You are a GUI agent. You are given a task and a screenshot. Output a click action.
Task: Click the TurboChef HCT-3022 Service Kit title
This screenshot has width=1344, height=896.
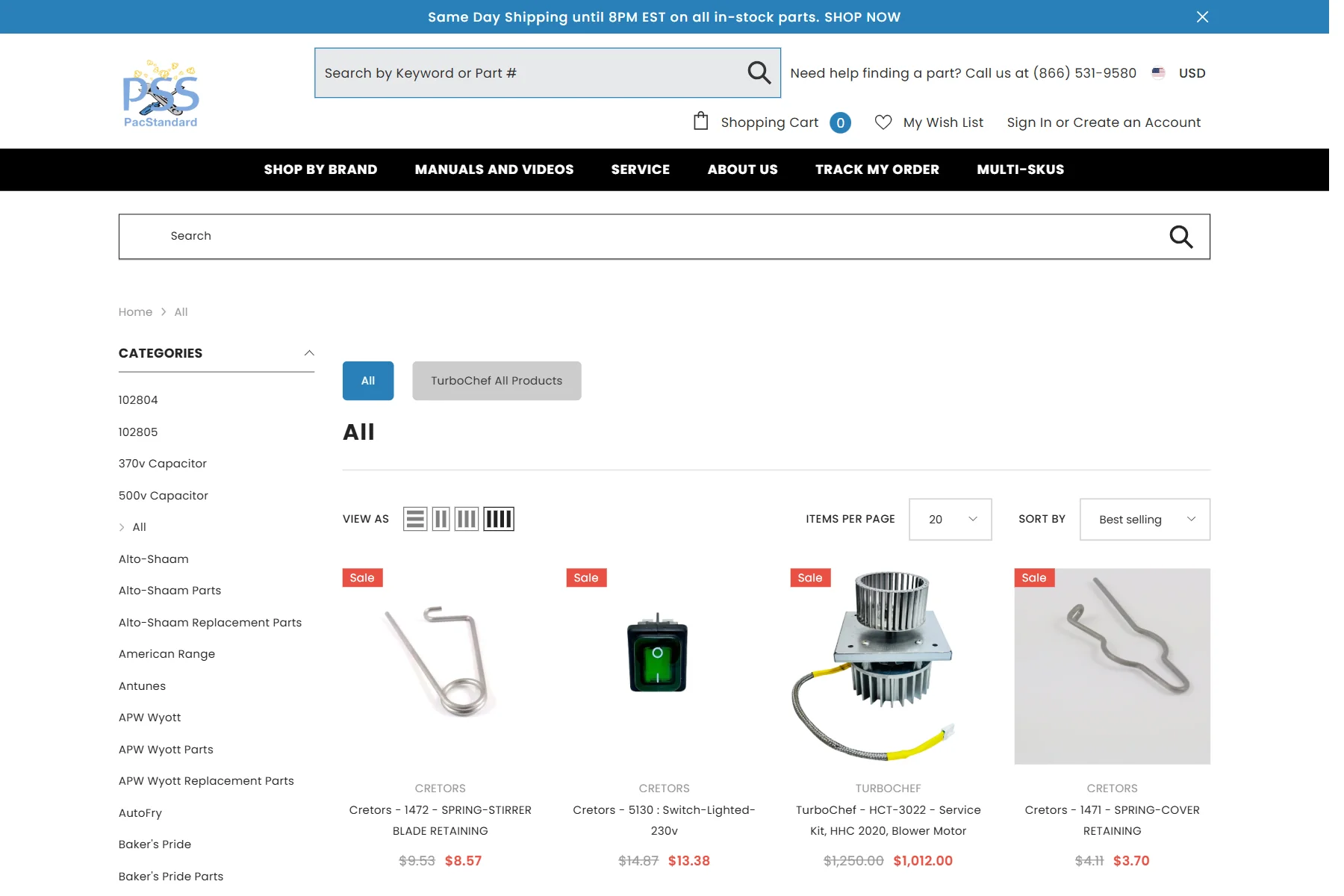pyautogui.click(x=889, y=821)
